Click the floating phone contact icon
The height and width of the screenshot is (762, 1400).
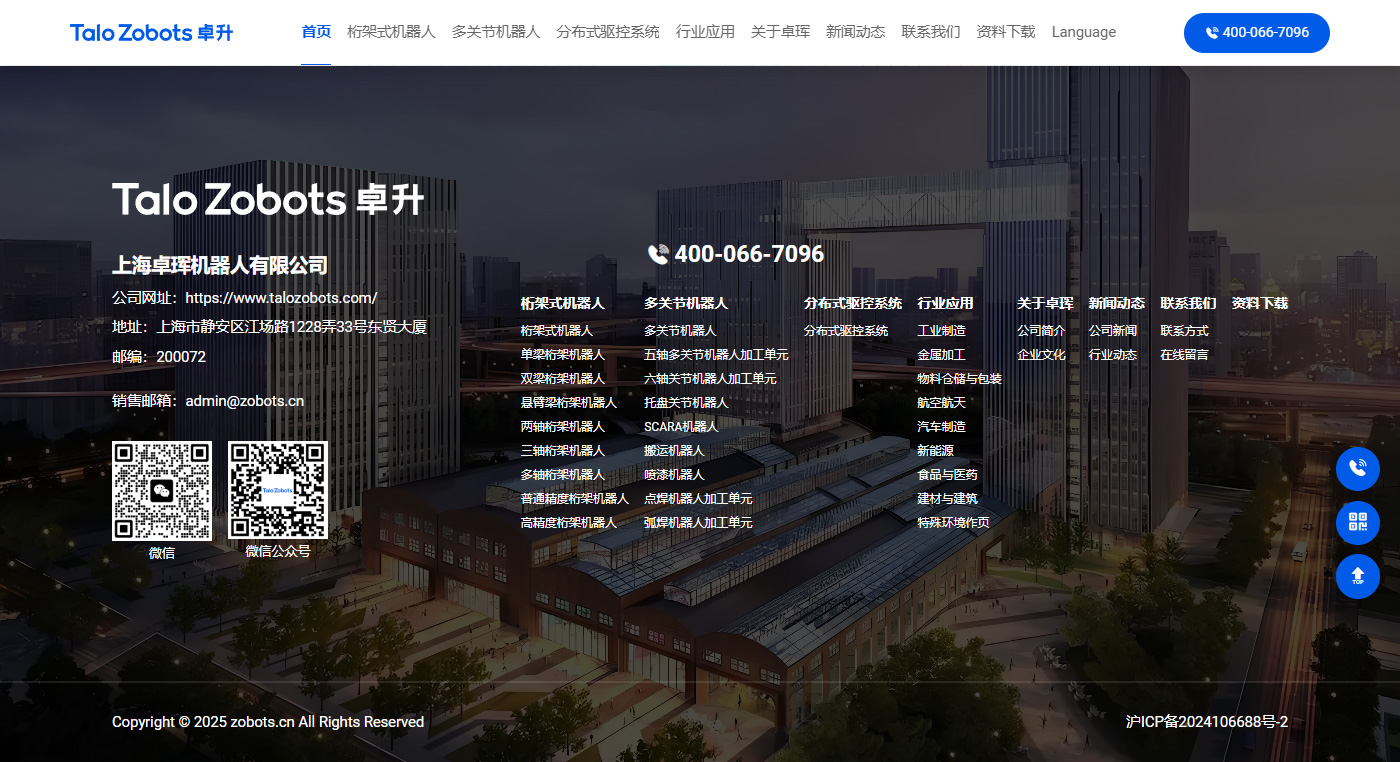click(1357, 468)
